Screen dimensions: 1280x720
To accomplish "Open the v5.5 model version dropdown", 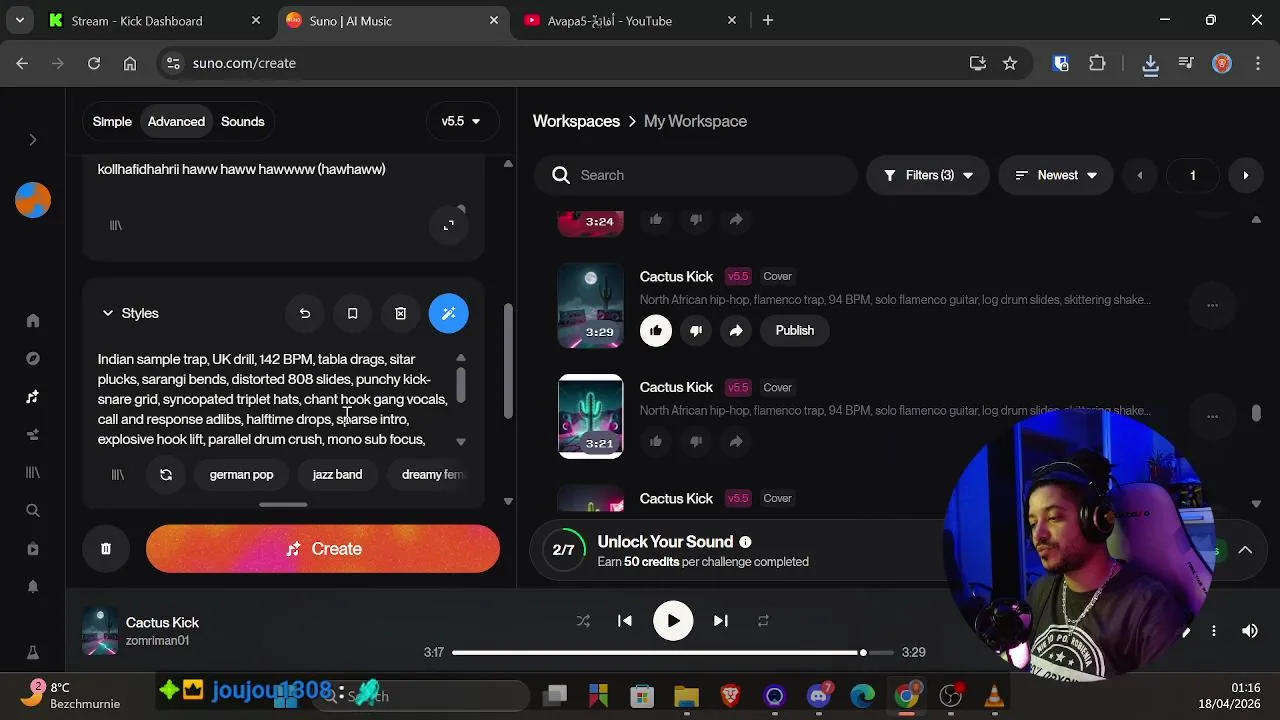I will click(x=461, y=121).
